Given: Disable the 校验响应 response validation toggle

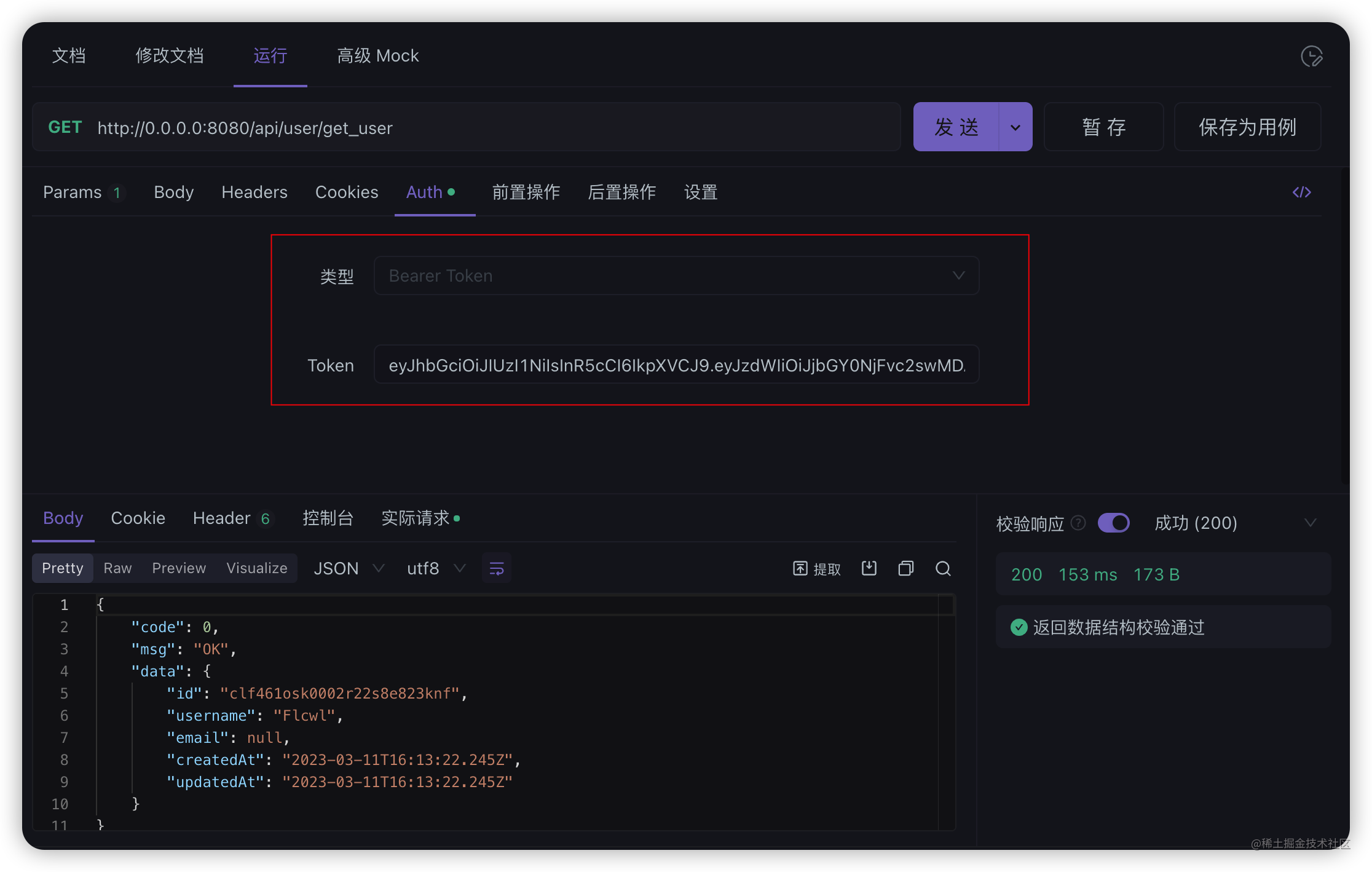Looking at the screenshot, I should click(x=1113, y=523).
